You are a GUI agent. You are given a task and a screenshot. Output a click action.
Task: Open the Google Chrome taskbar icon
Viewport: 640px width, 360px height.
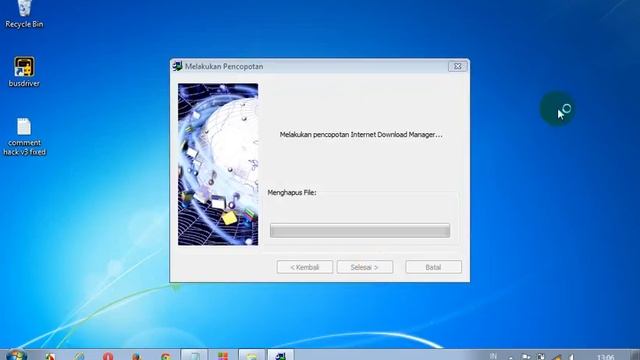(165, 357)
